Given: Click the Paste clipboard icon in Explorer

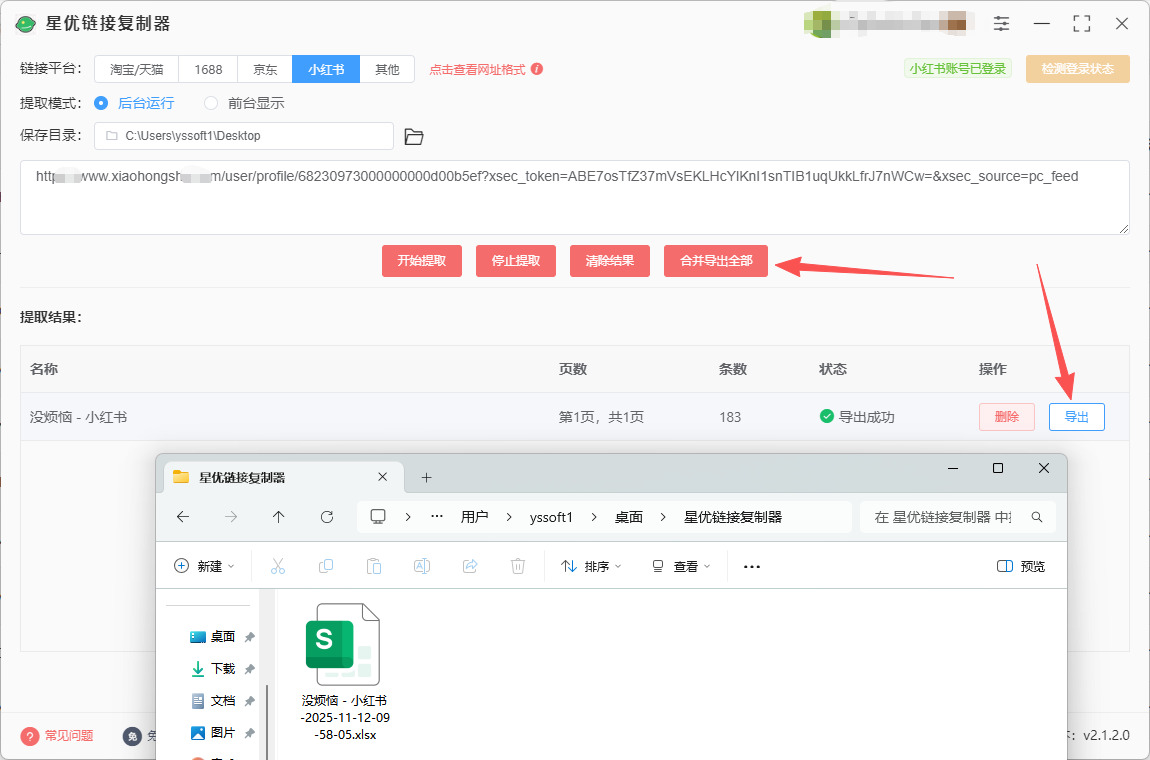Looking at the screenshot, I should (x=373, y=566).
